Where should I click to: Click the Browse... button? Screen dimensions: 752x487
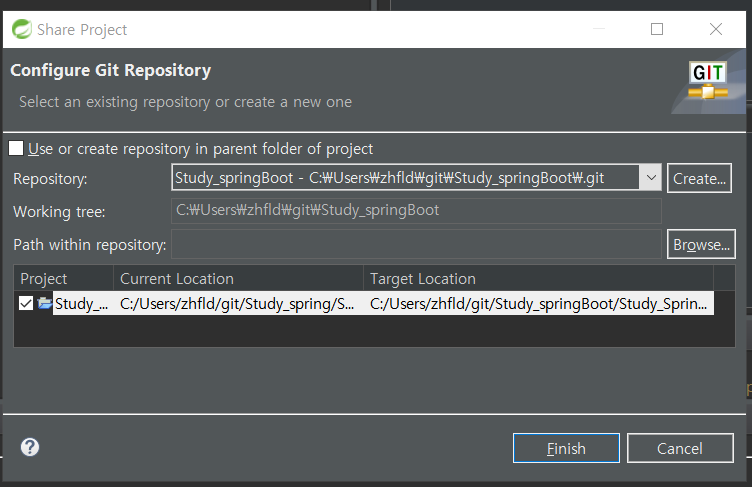[701, 244]
